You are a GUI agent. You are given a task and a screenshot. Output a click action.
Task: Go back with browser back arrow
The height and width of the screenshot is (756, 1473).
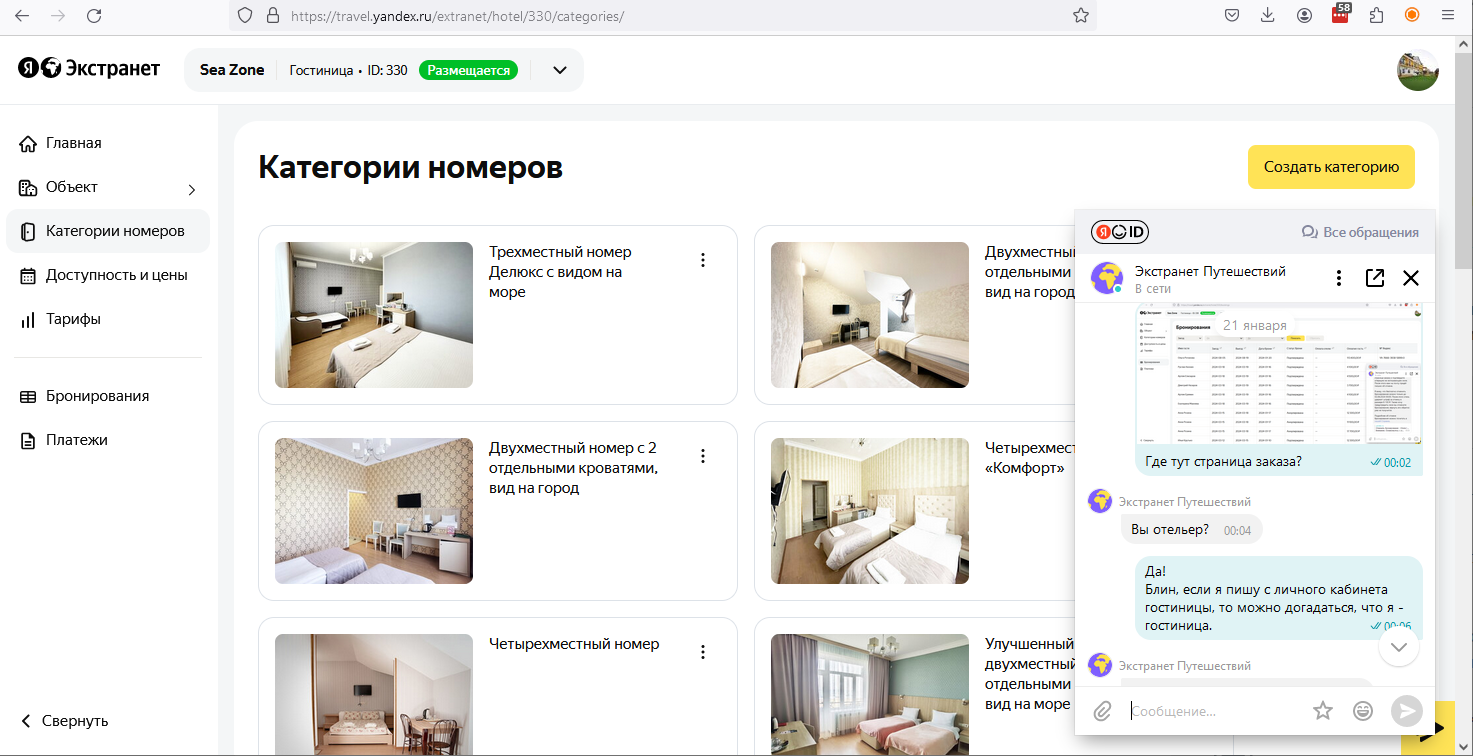pyautogui.click(x=22, y=16)
